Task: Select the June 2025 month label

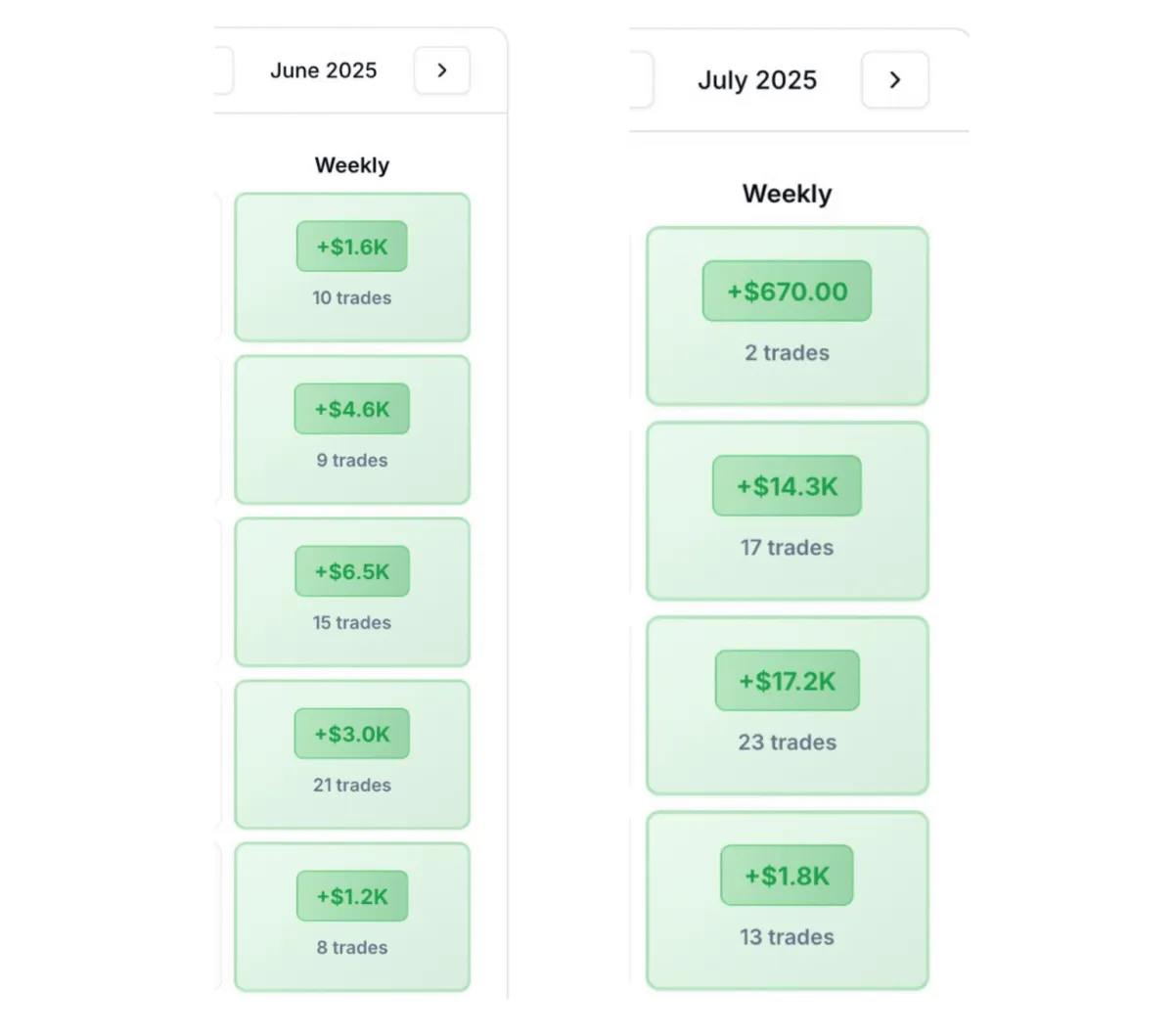Action: pyautogui.click(x=324, y=70)
